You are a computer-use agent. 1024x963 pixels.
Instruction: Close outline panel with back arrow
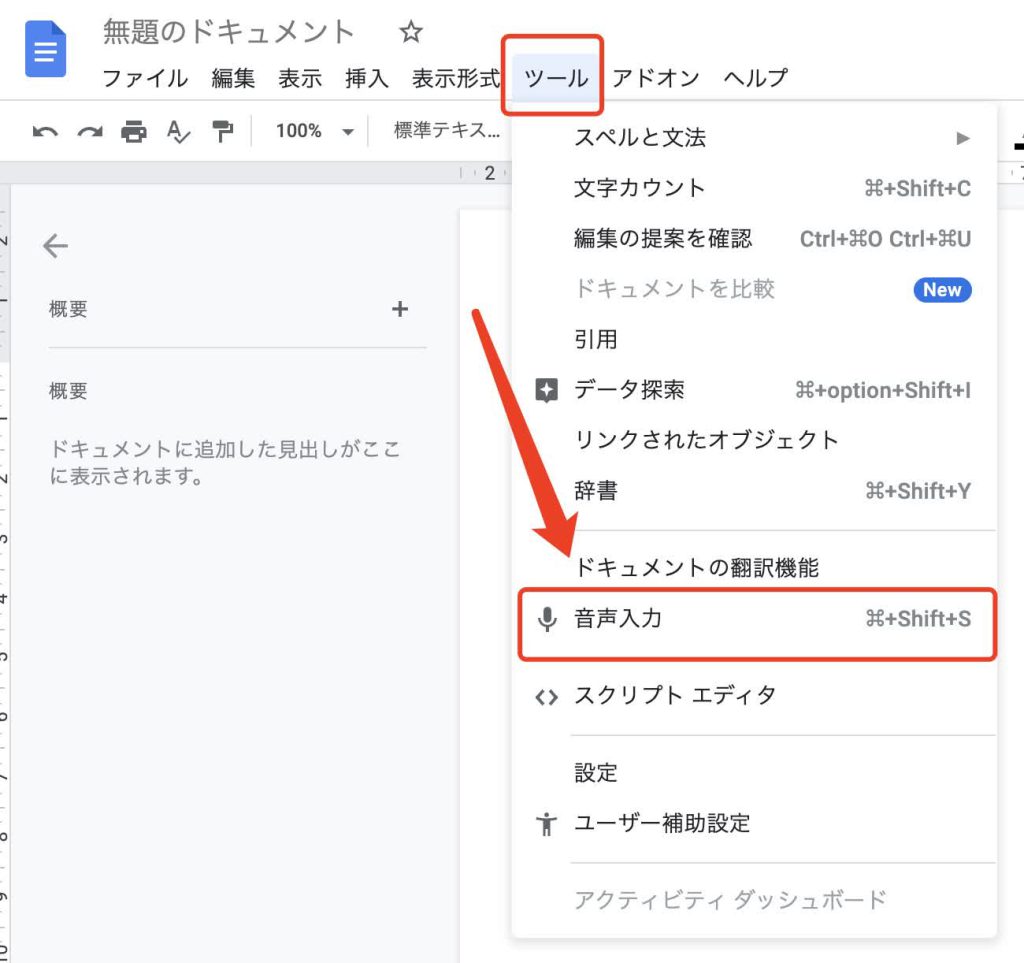[56, 246]
